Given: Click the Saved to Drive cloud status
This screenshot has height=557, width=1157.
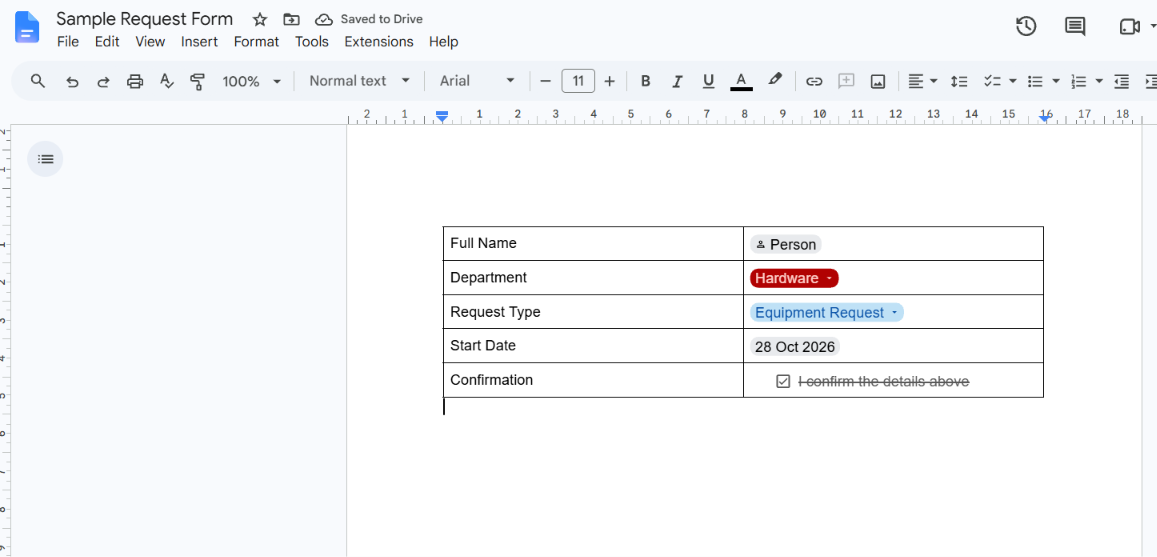Looking at the screenshot, I should [369, 19].
